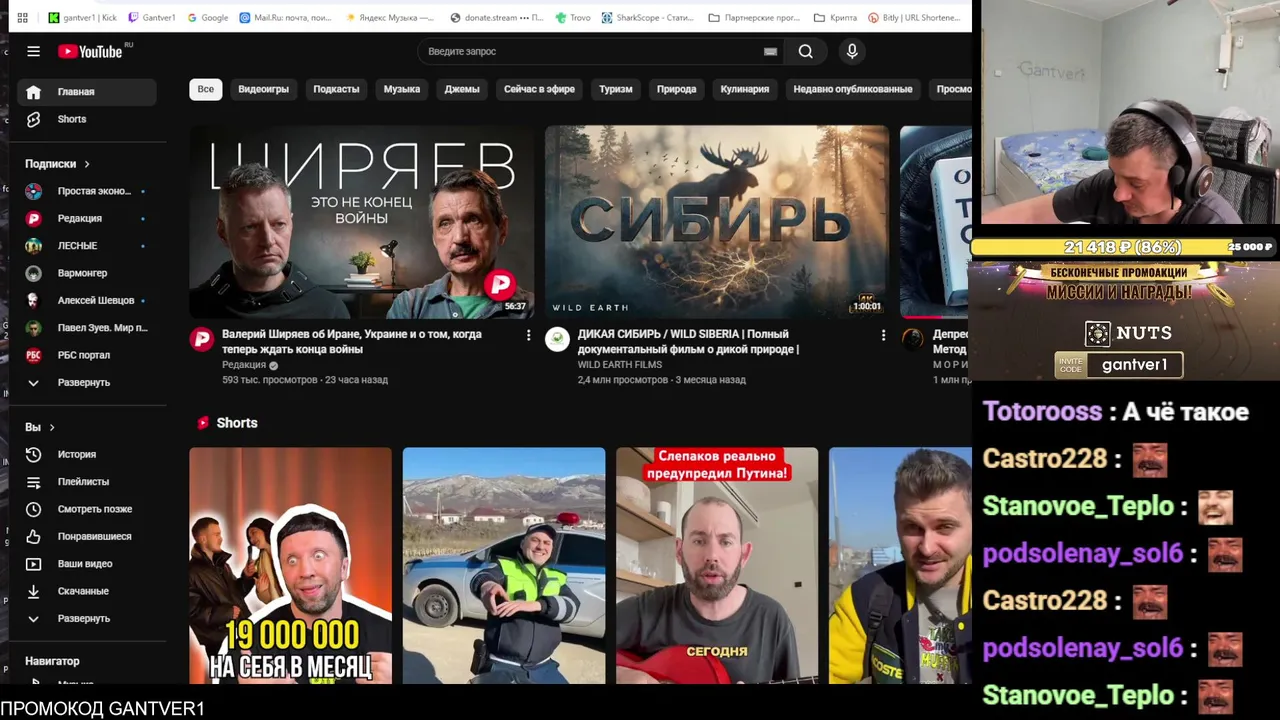The height and width of the screenshot is (720, 1280).
Task: Open Google bookmark
Action: tap(207, 17)
